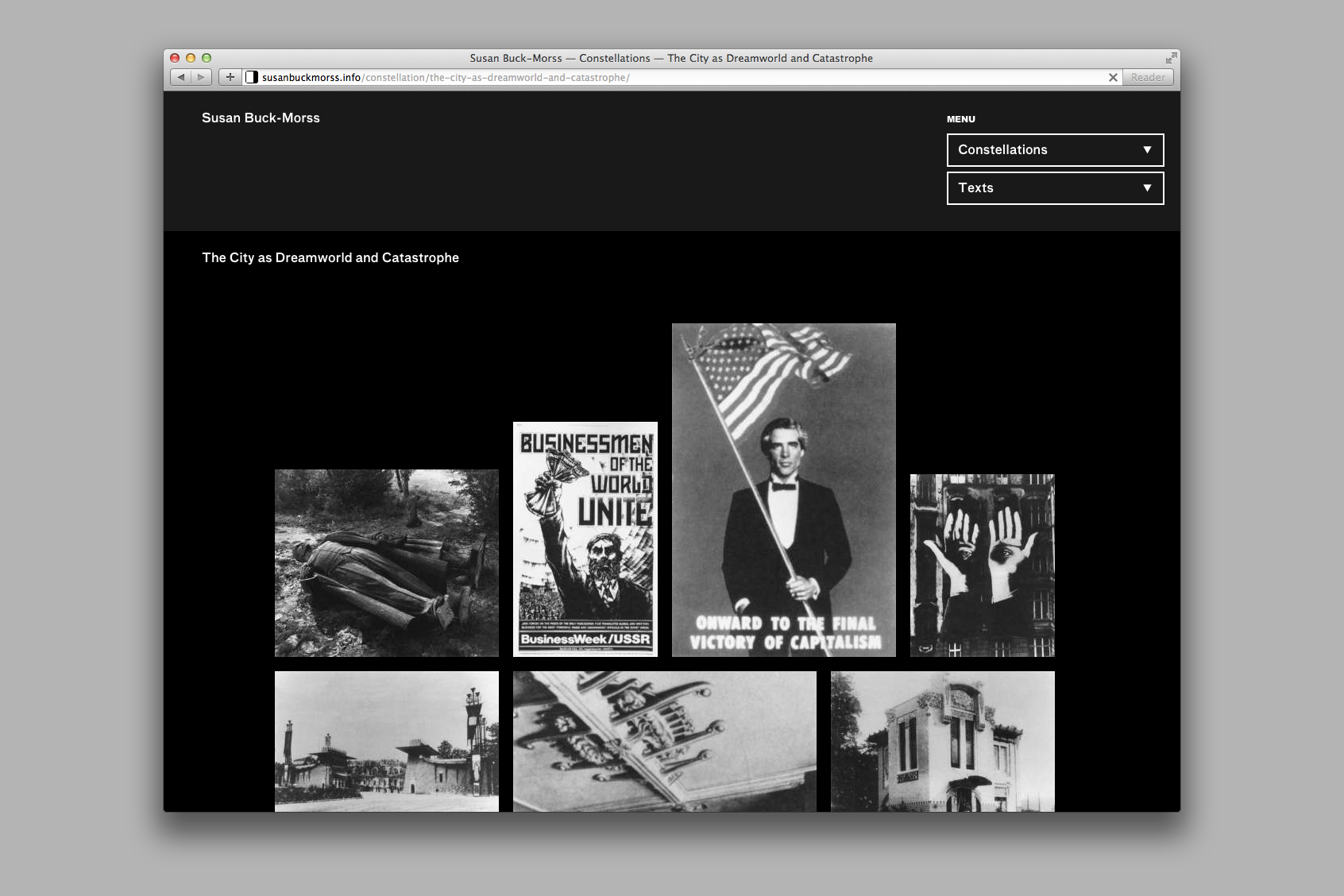Open the Susan Buck-Morss home link
The image size is (1344, 896).
point(261,118)
